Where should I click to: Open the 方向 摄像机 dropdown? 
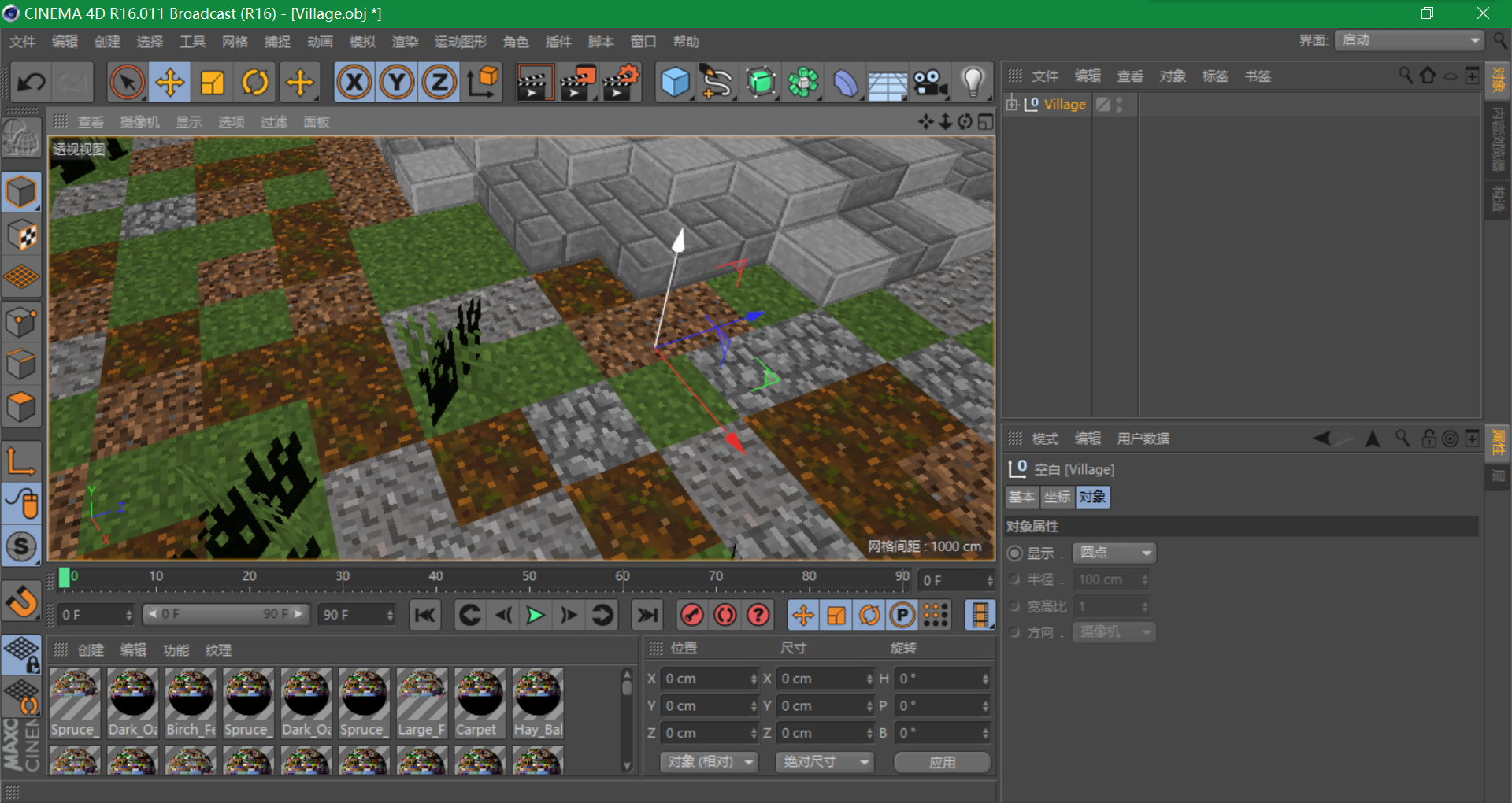1114,632
